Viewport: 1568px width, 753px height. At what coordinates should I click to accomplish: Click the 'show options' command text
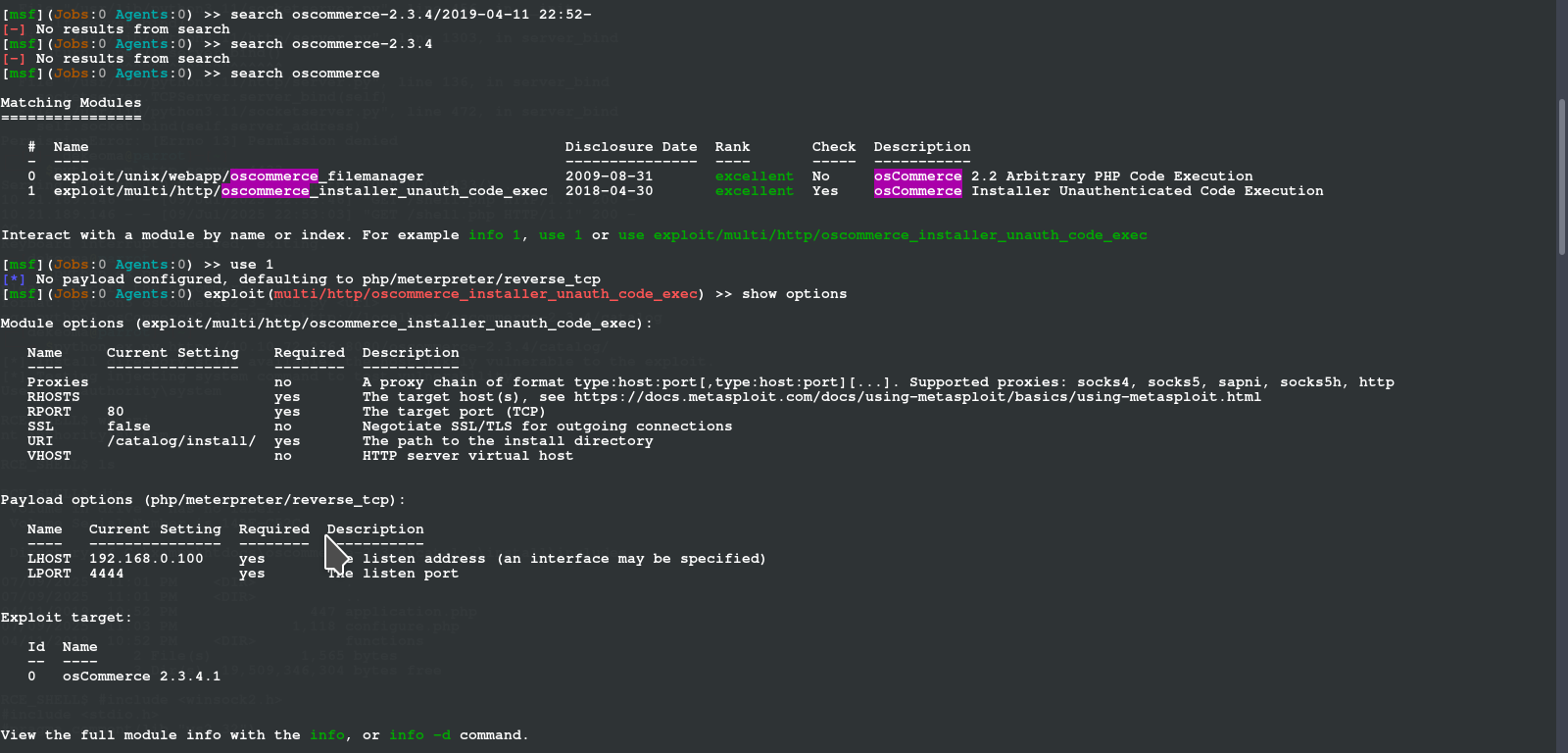pos(795,294)
